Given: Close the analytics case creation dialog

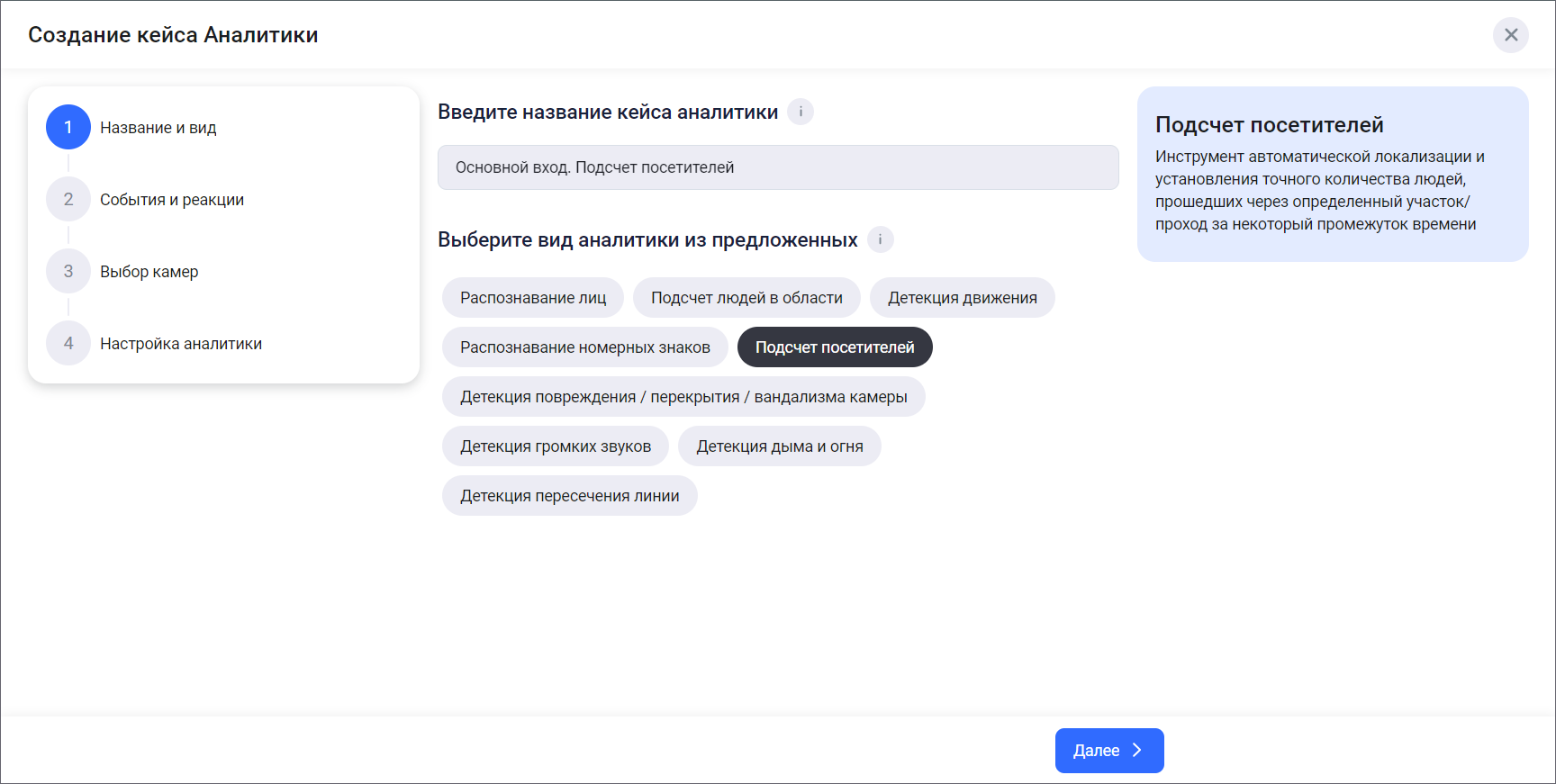Looking at the screenshot, I should pos(1510,35).
